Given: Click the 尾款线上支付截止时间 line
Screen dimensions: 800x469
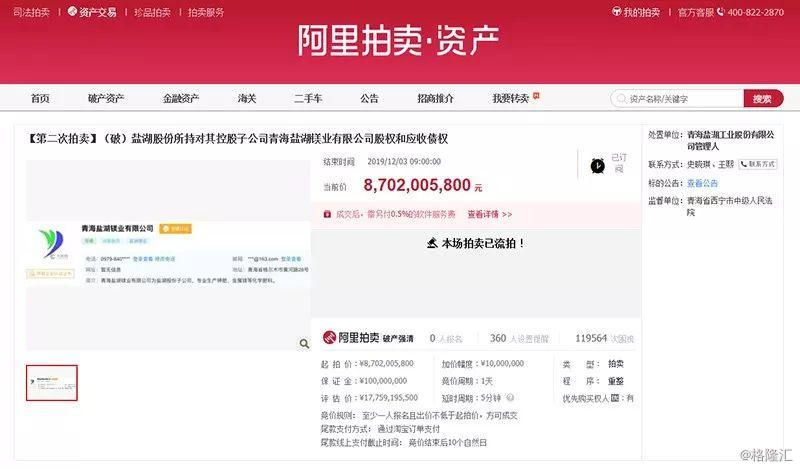Looking at the screenshot, I should point(404,442).
